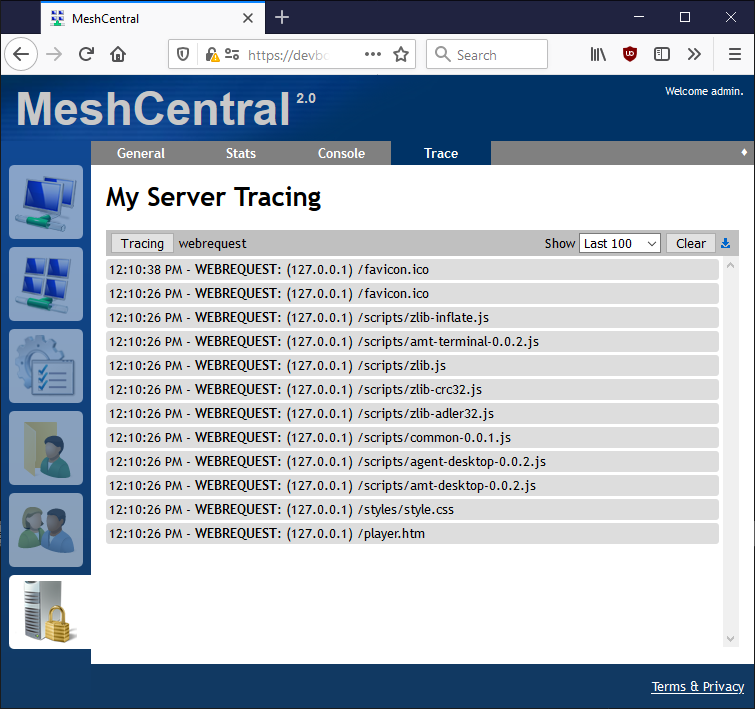Select the /scripts/zlib-crc32.js trace entry
Viewport: 755px width, 709px height.
pos(412,390)
